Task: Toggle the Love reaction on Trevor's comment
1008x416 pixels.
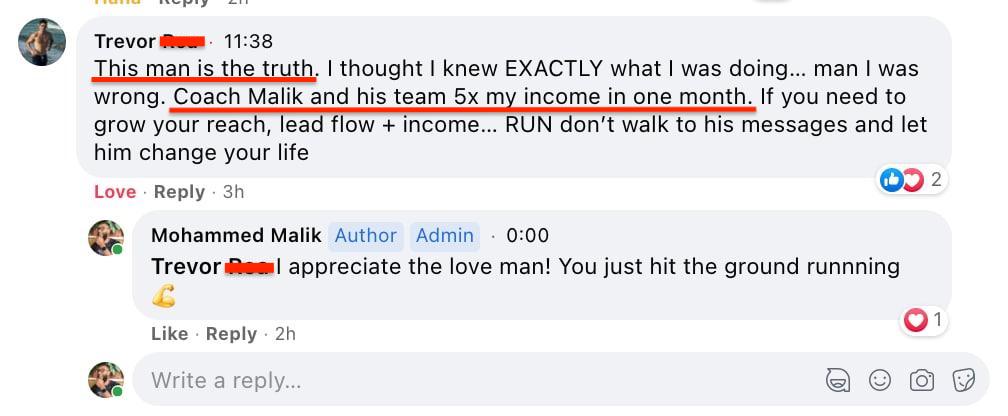Action: [x=114, y=192]
